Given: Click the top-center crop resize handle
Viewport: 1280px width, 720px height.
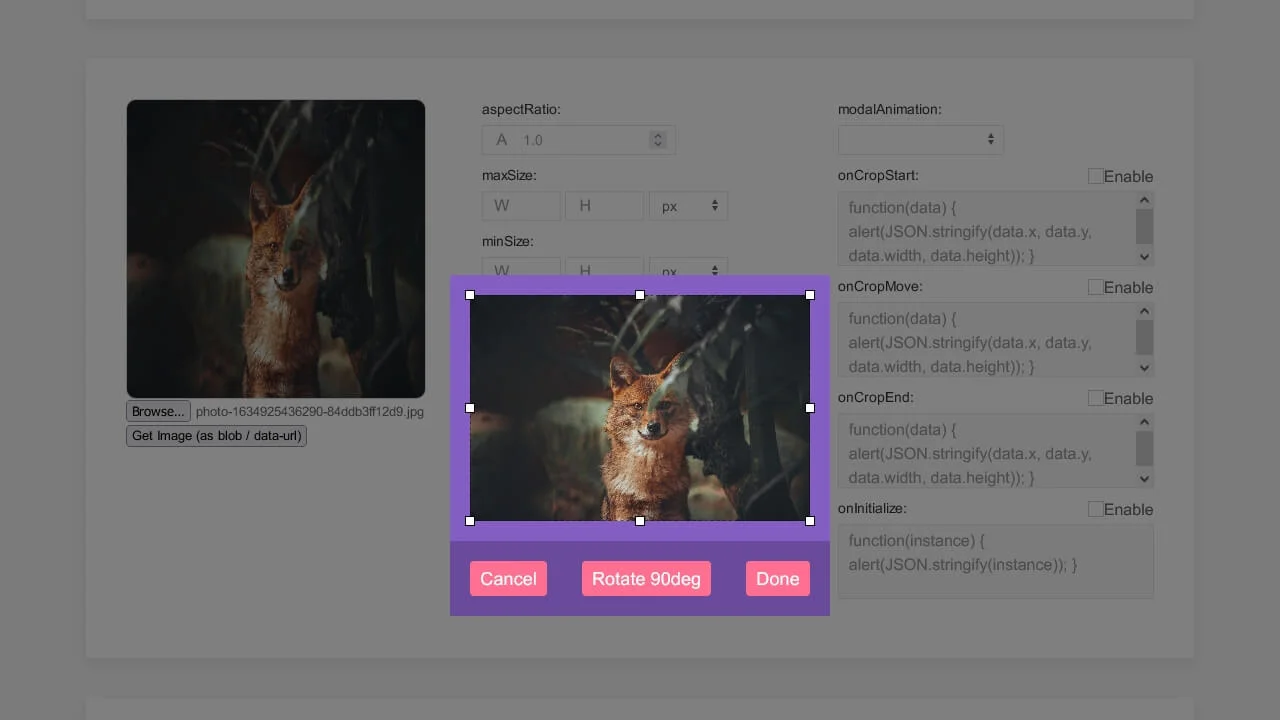Looking at the screenshot, I should (640, 295).
